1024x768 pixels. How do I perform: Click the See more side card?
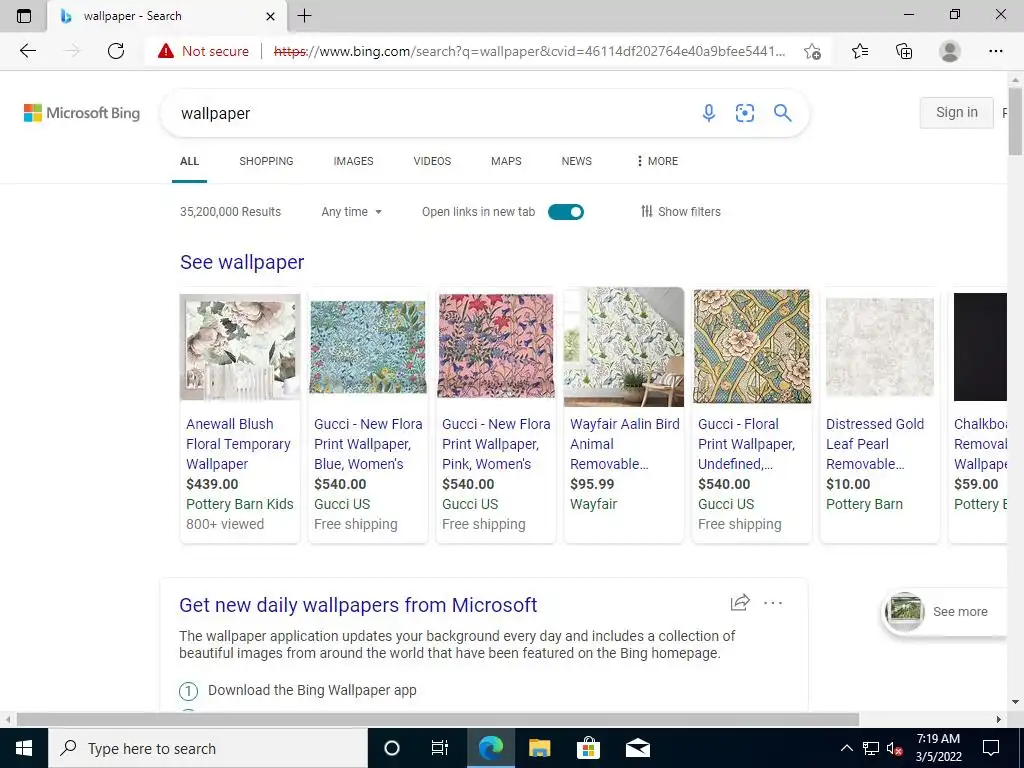(944, 612)
